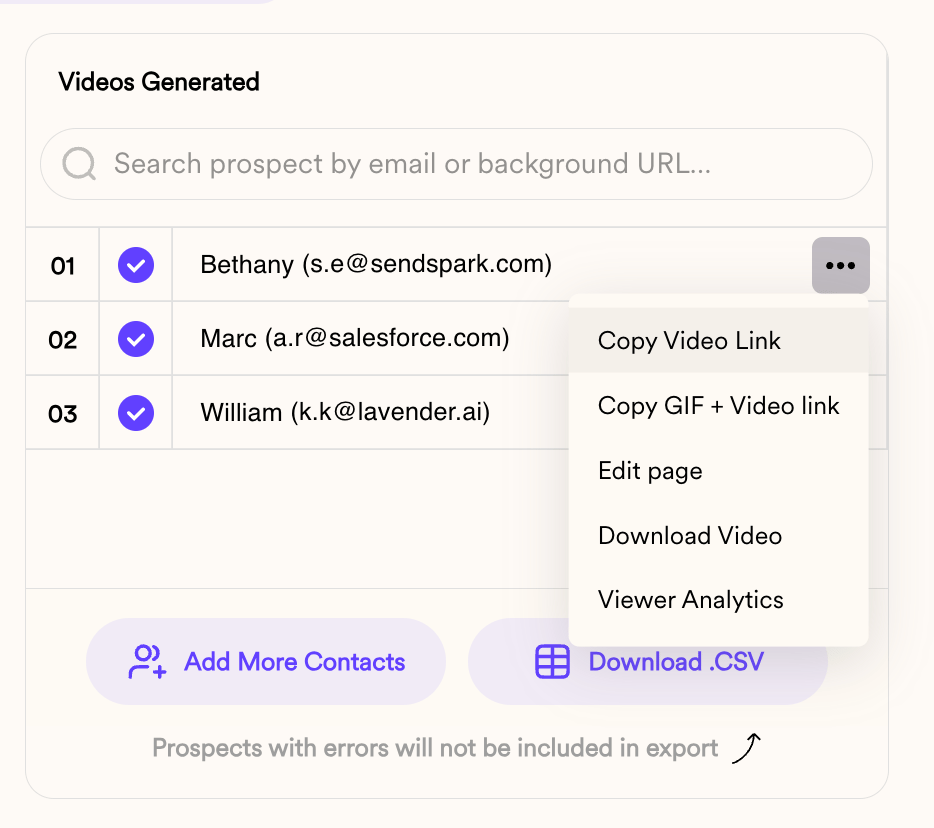Click row number 02
The image size is (934, 828).
(x=63, y=340)
